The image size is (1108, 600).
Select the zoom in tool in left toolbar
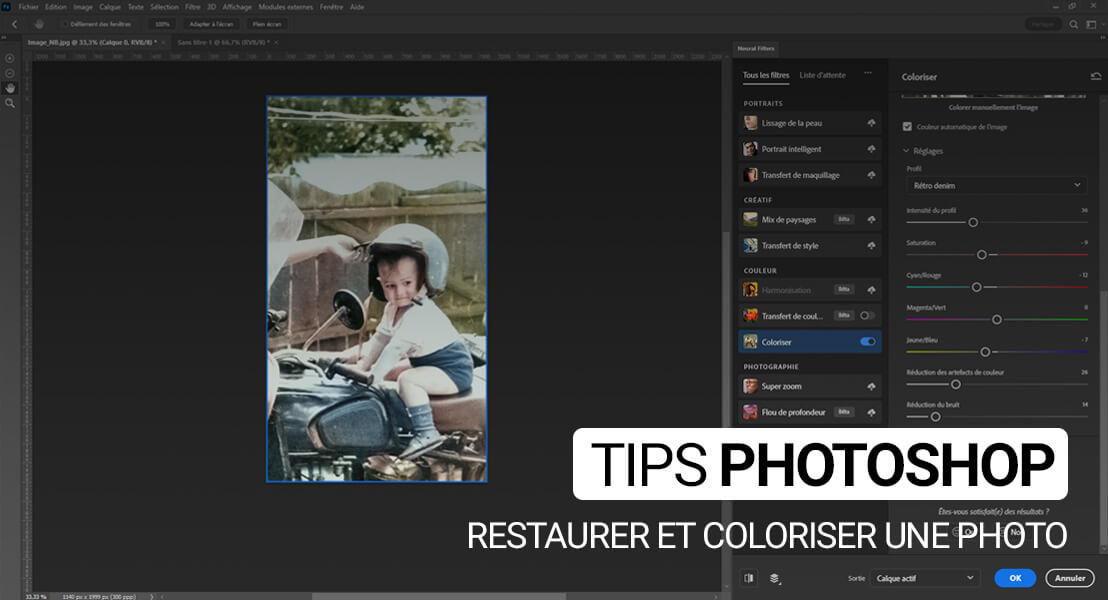point(10,59)
